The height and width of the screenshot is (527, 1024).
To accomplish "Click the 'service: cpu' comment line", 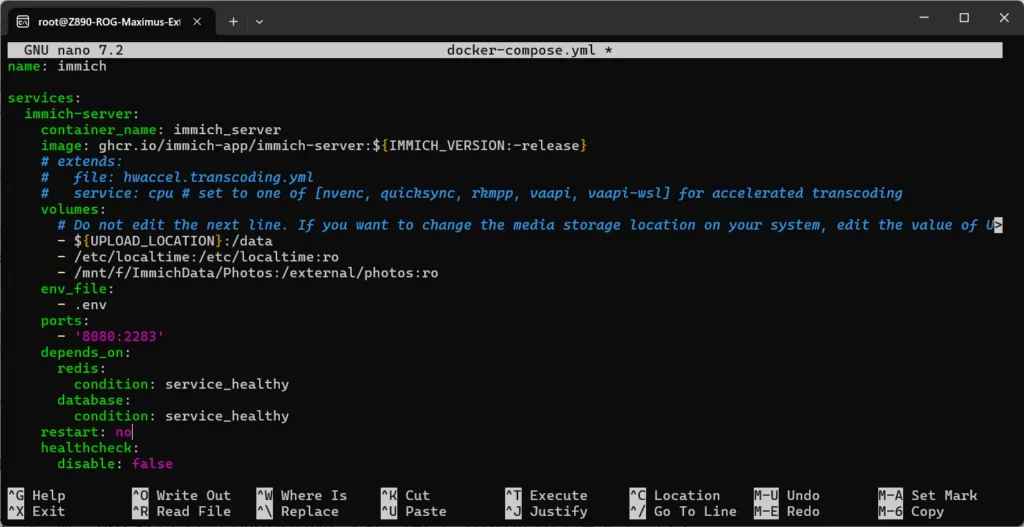I will (x=472, y=193).
